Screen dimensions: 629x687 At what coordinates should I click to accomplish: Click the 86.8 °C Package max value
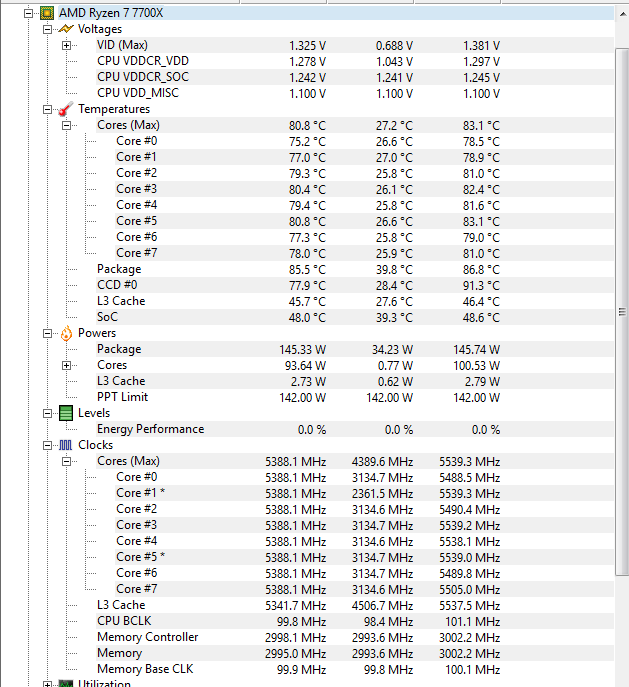(481, 270)
